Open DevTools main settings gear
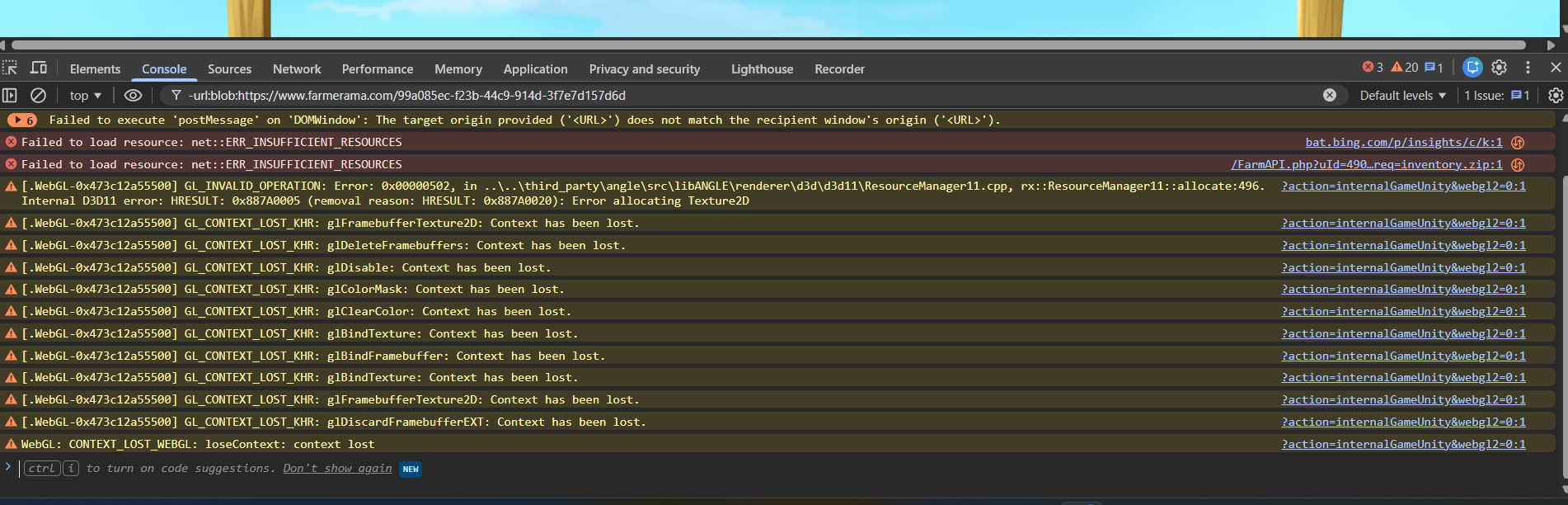1568x505 pixels. coord(1499,68)
